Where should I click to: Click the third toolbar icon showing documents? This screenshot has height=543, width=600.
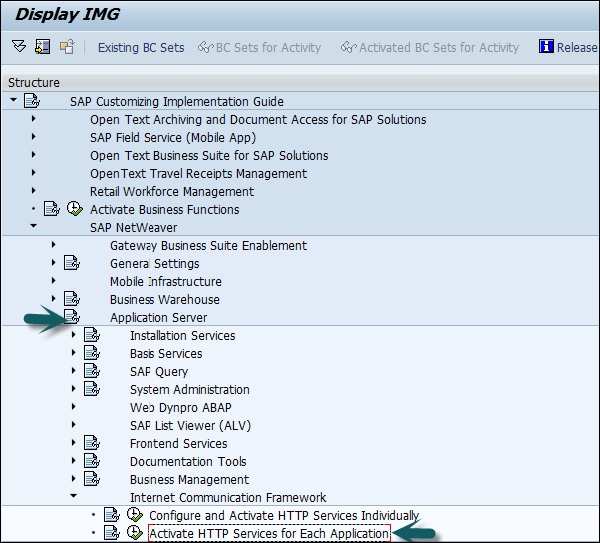67,47
